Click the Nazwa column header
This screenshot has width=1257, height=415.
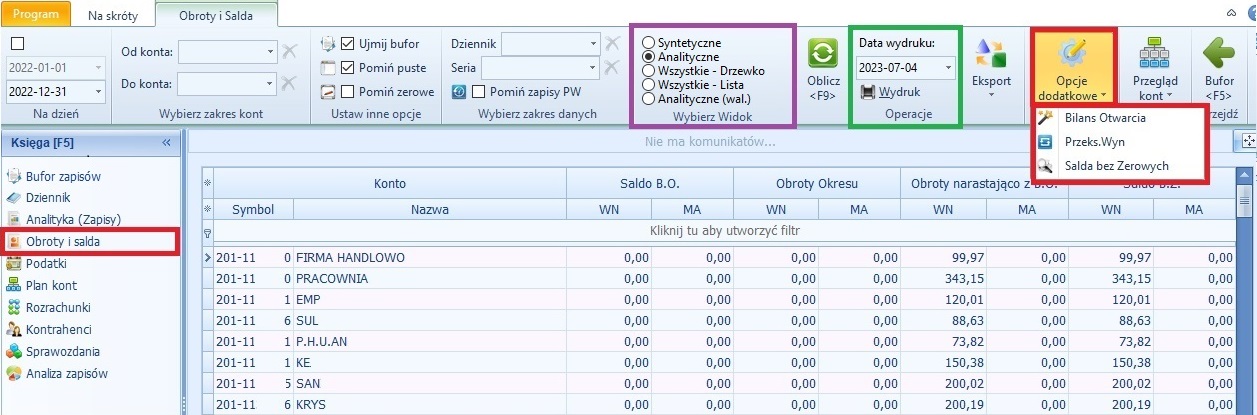coord(430,210)
